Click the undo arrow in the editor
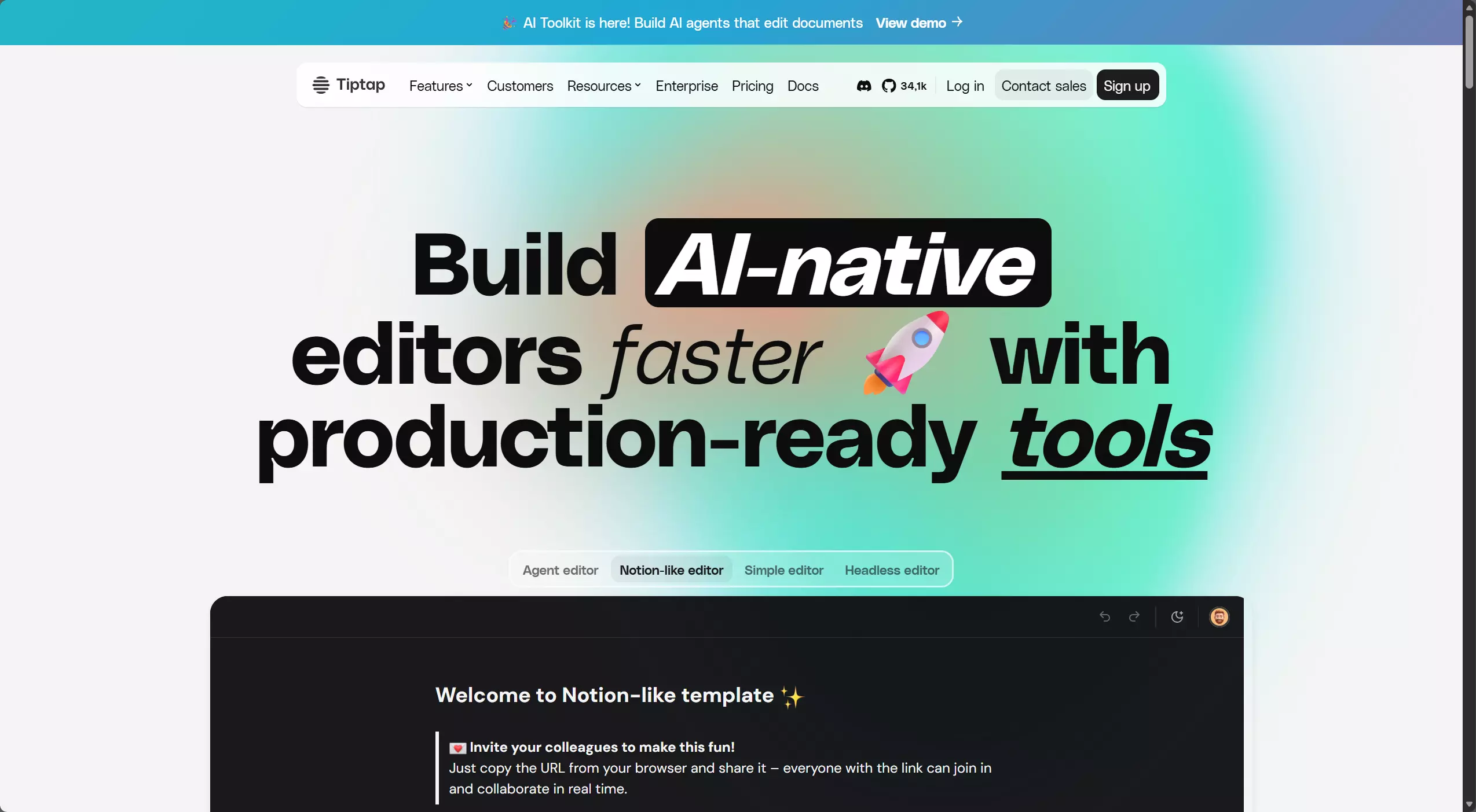The width and height of the screenshot is (1476, 812). 1104,617
